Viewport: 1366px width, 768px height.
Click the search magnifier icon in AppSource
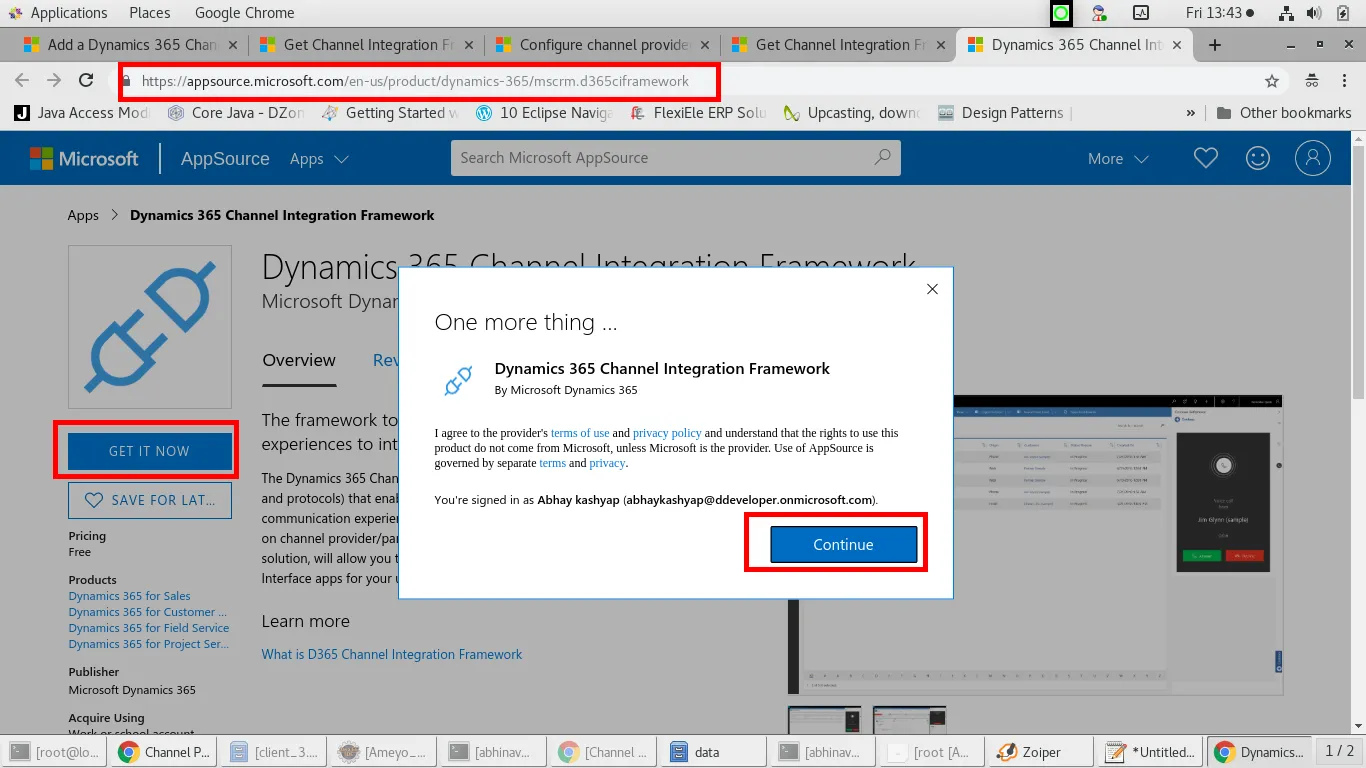(x=882, y=157)
